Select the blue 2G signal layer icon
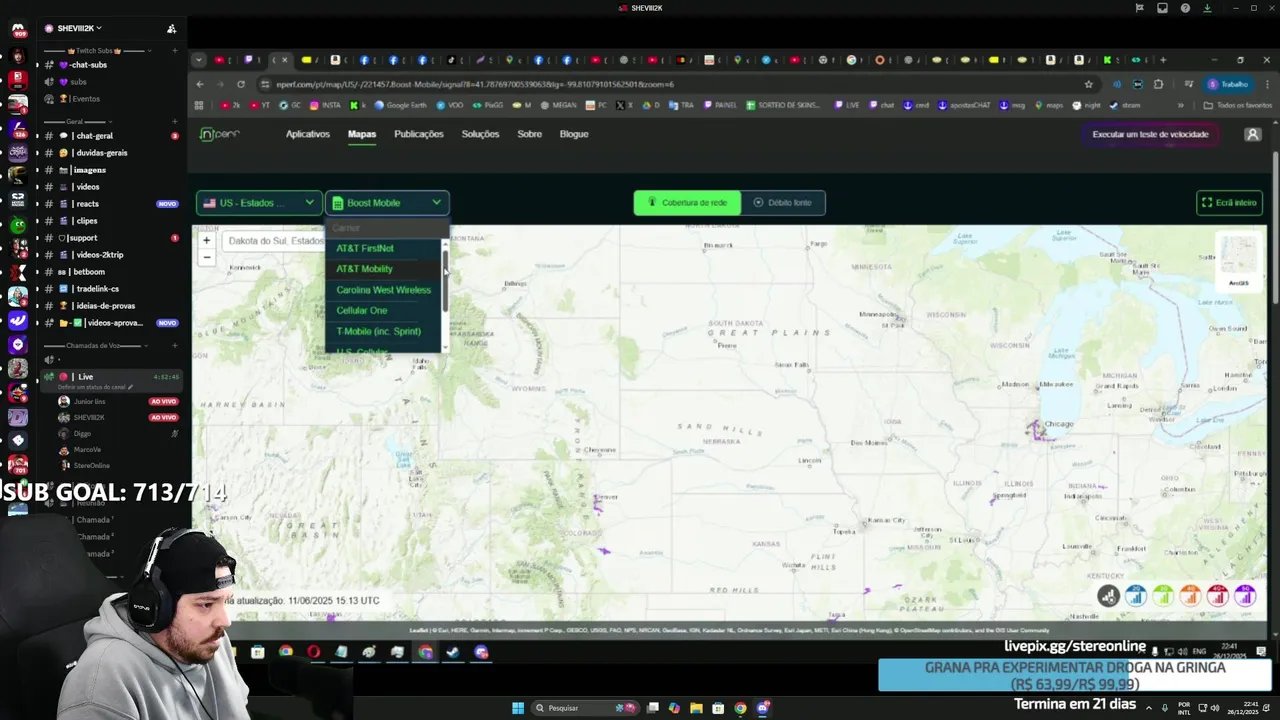The image size is (1280, 720). click(1135, 596)
